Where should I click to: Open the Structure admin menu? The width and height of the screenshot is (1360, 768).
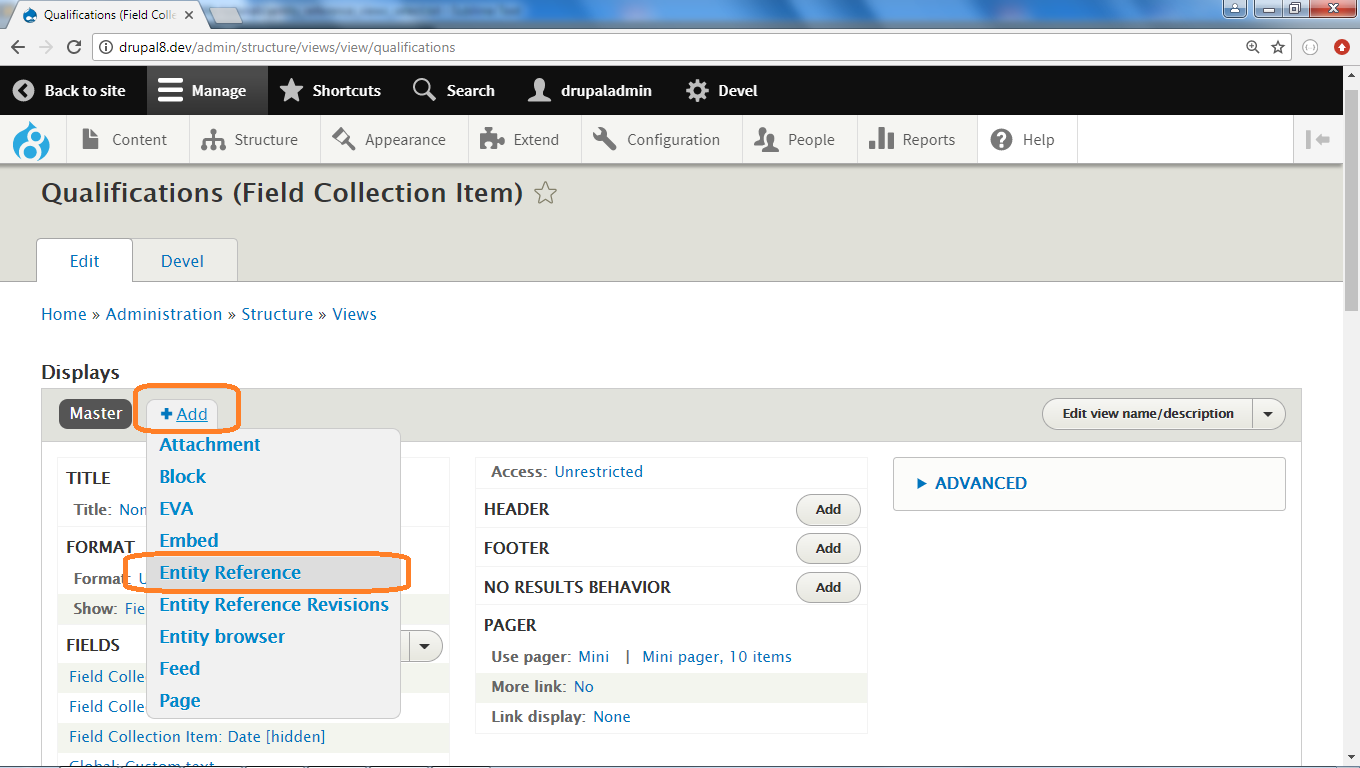point(254,140)
